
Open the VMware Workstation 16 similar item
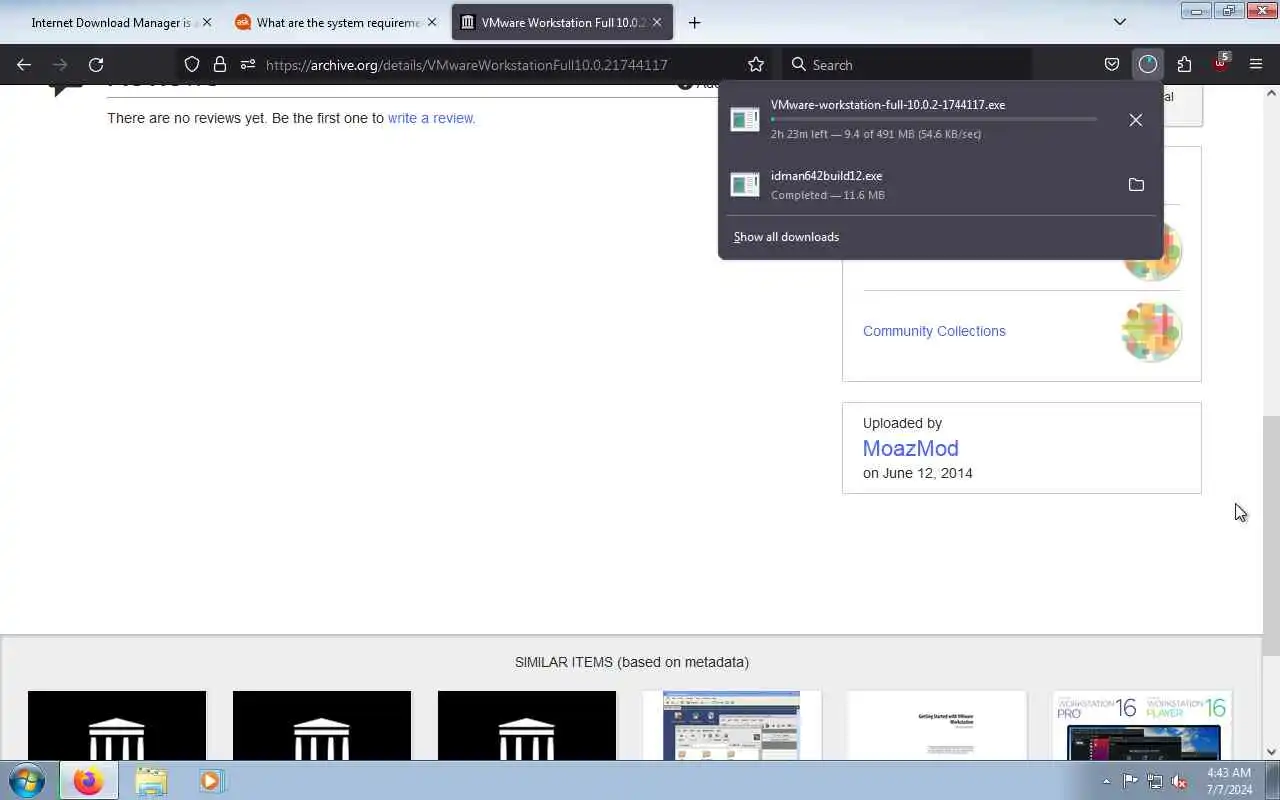point(1142,726)
